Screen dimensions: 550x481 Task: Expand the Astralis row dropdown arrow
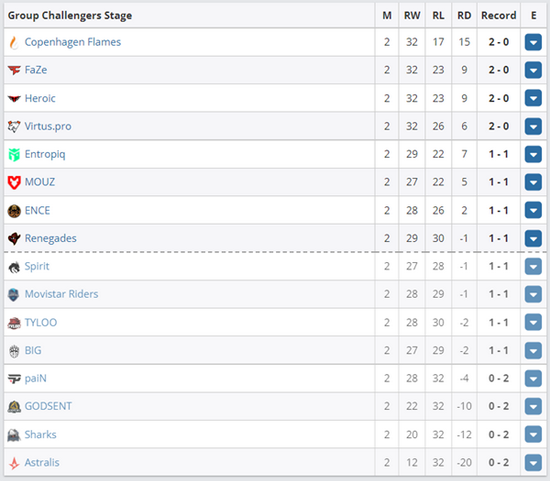(x=533, y=463)
